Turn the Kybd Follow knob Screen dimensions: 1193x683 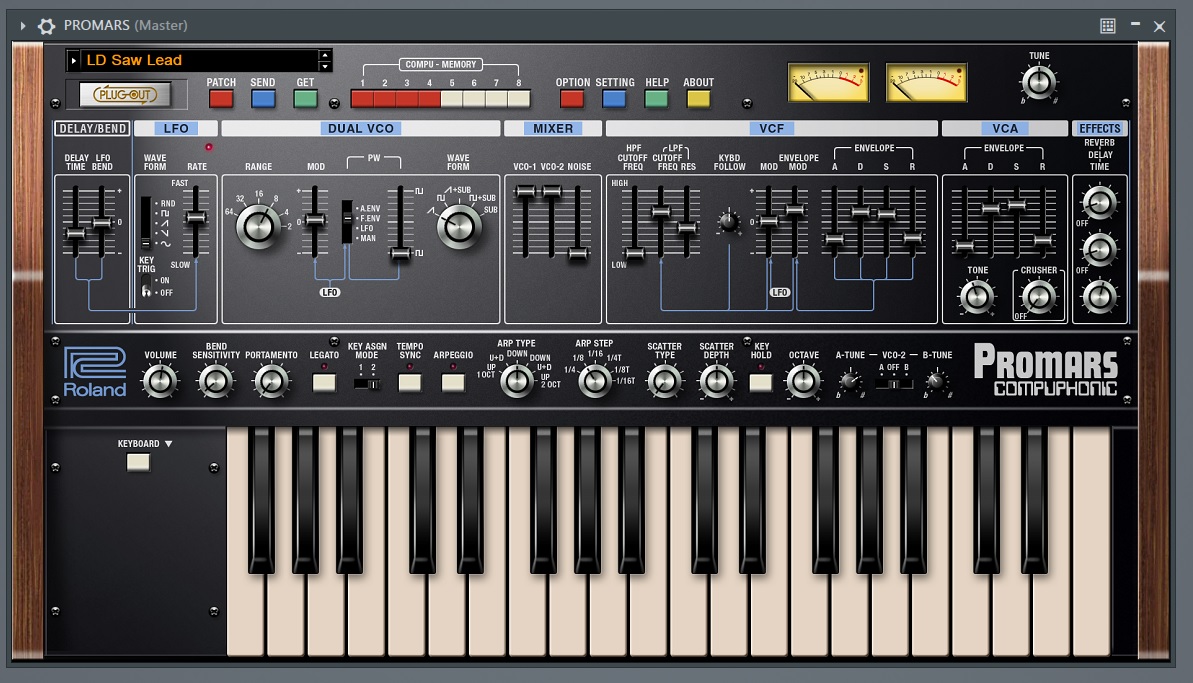point(729,222)
